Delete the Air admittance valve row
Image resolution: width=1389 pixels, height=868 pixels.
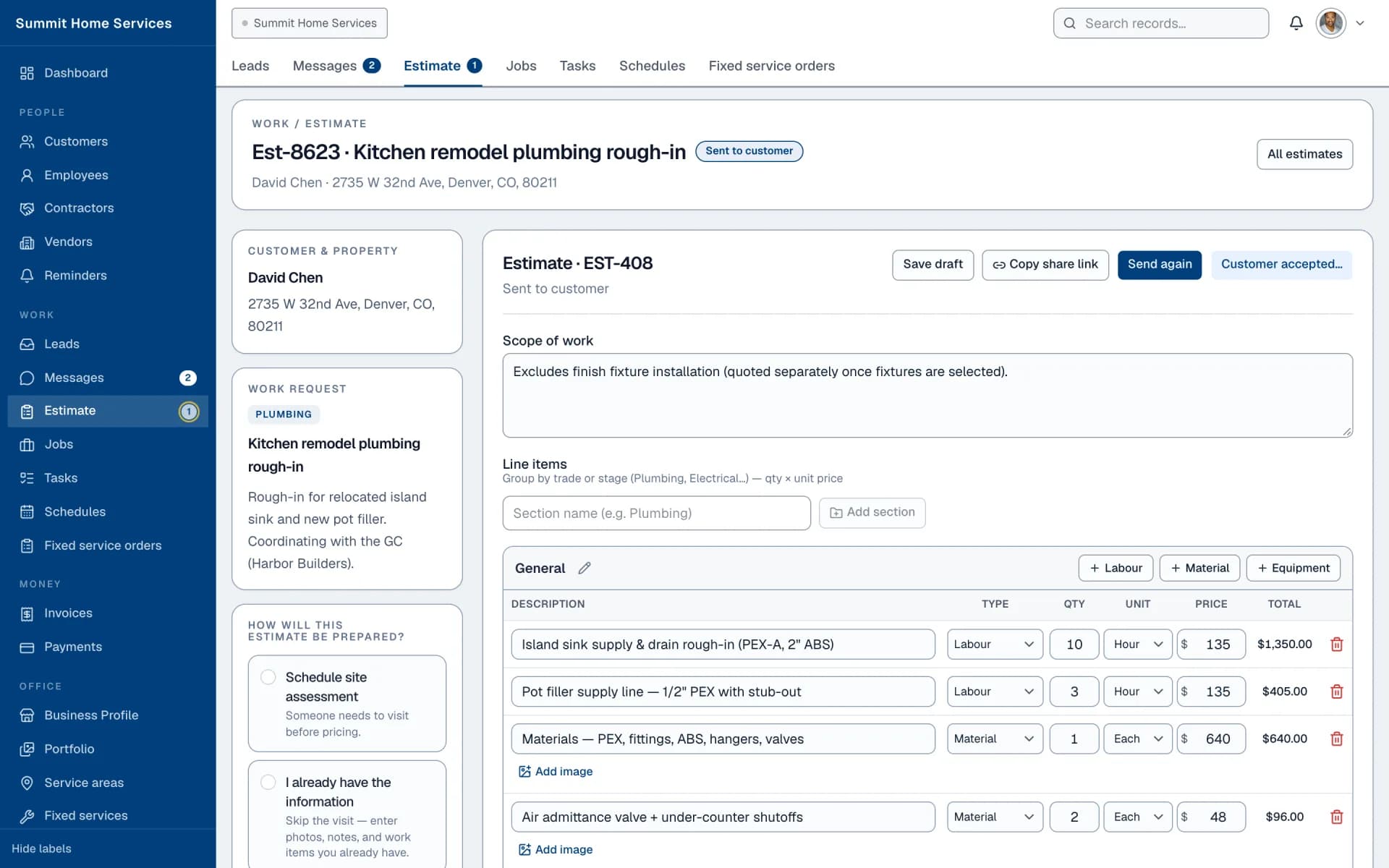(x=1336, y=817)
